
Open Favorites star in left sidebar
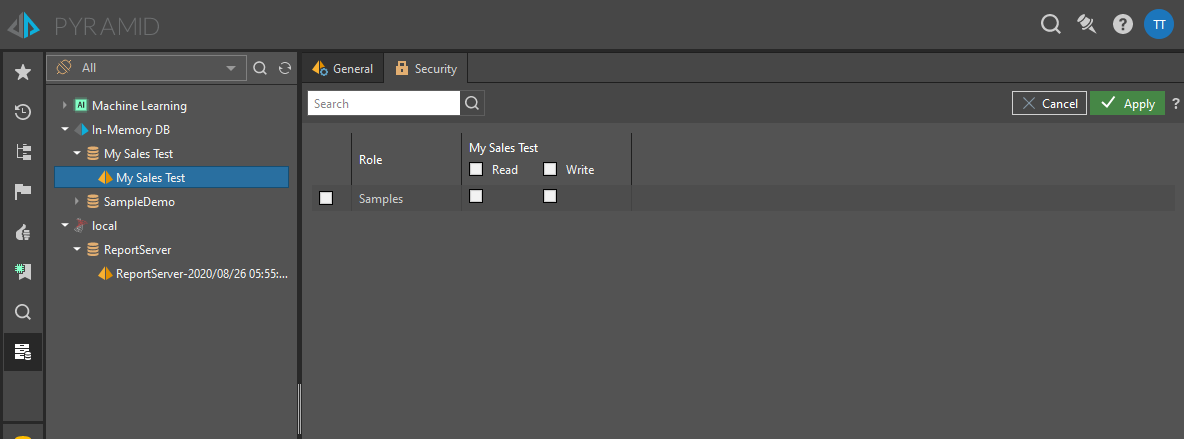pos(23,72)
